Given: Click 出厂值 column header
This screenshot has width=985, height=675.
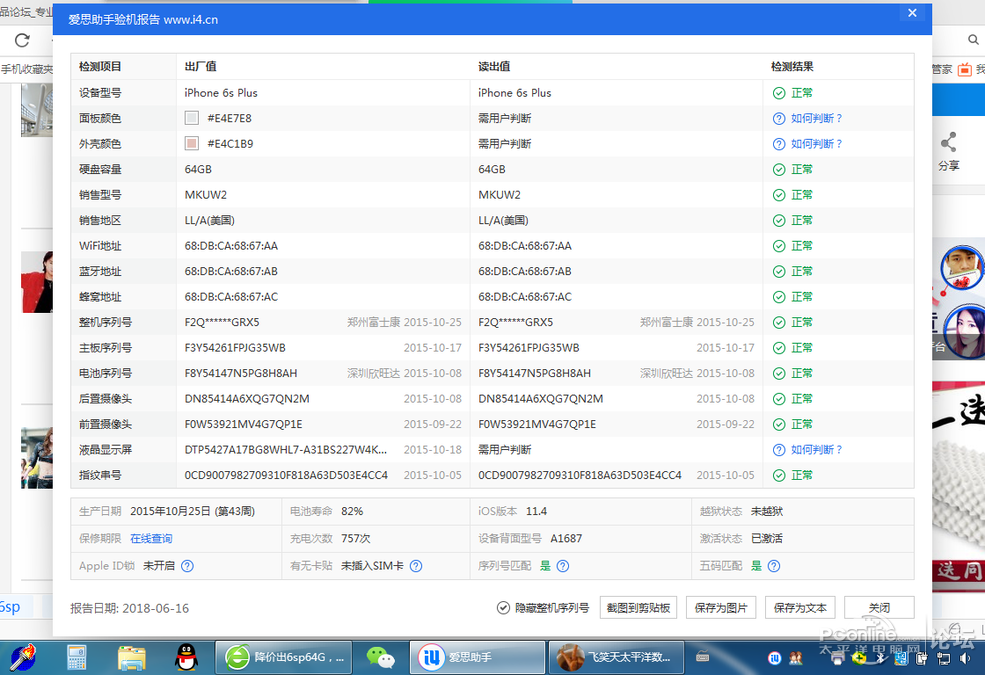Looking at the screenshot, I should coord(200,67).
